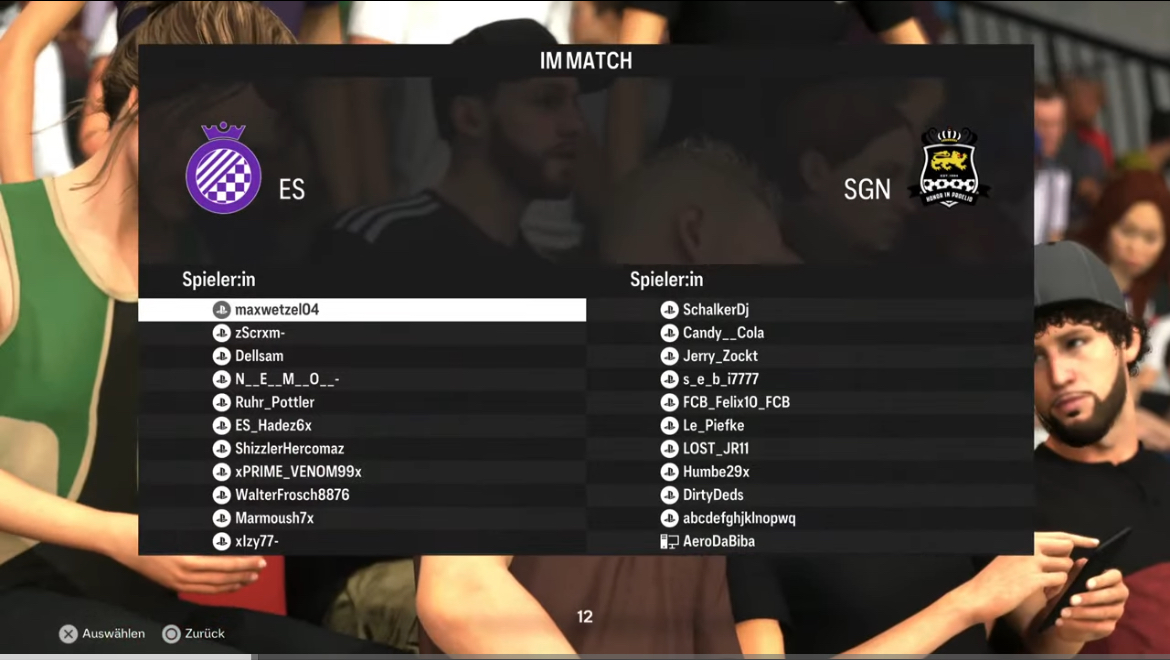
Task: Pick WalterFrosch8876 from ES players
Action: pyautogui.click(x=362, y=494)
